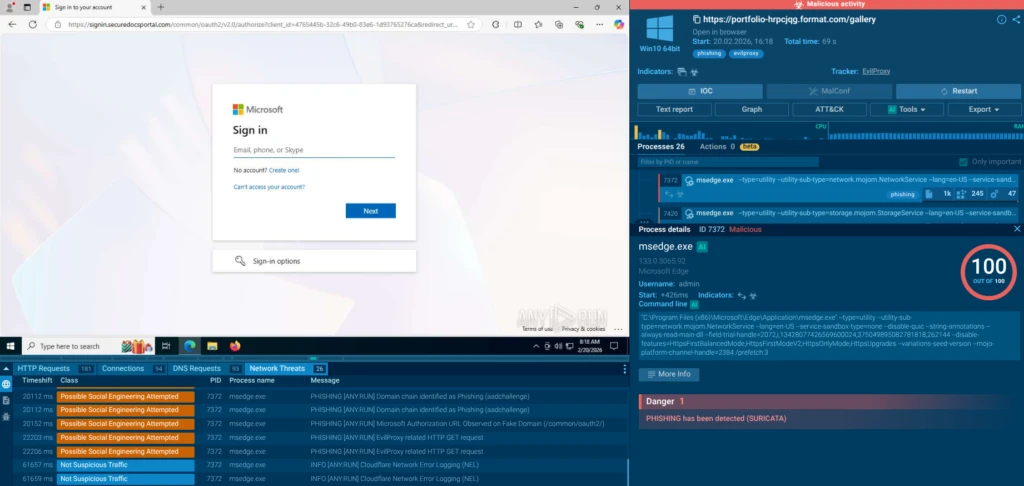Open Files panel icon in left sidebar

click(x=6, y=401)
